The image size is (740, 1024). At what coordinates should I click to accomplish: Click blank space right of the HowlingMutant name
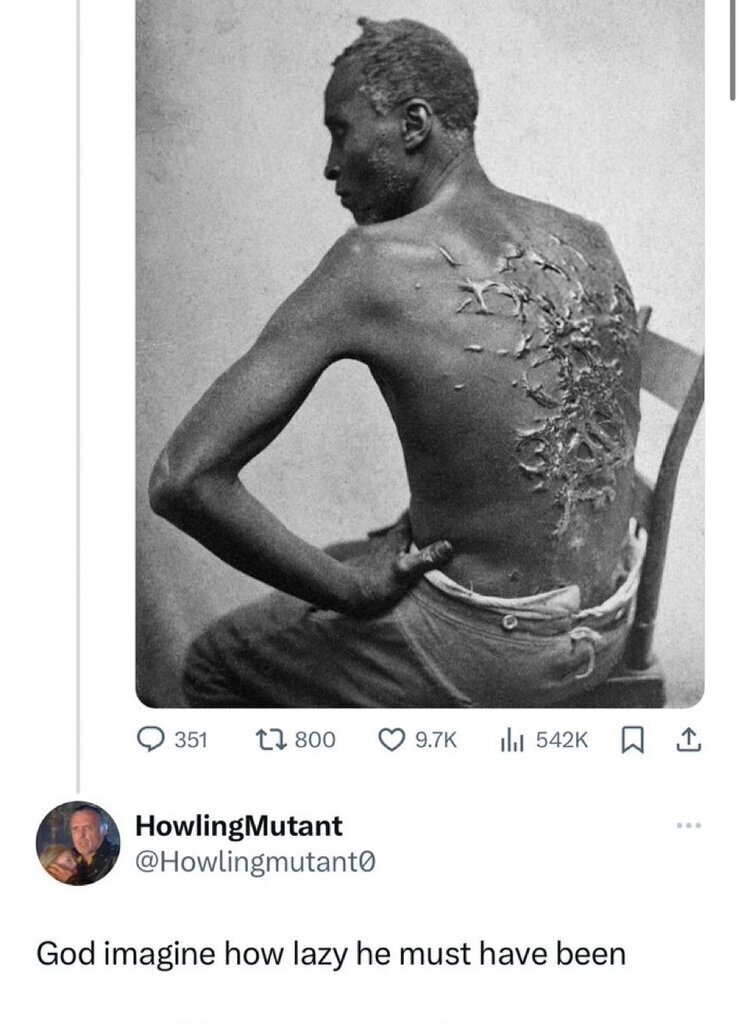pos(500,826)
